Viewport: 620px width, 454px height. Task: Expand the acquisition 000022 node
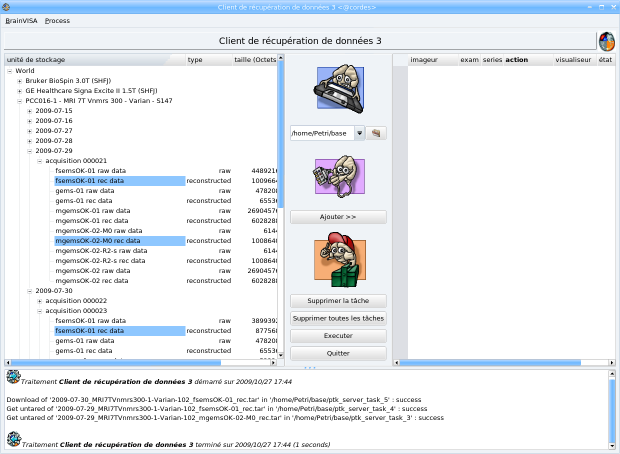[40, 300]
